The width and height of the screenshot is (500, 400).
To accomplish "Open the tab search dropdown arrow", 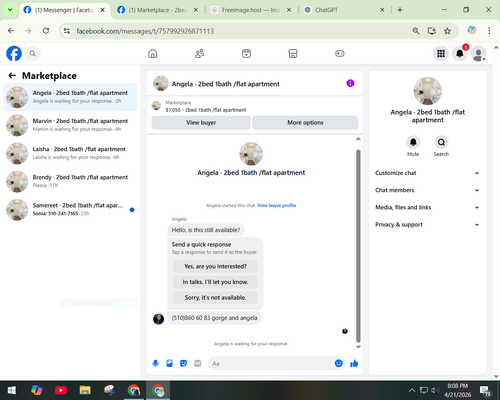I will tap(10, 10).
